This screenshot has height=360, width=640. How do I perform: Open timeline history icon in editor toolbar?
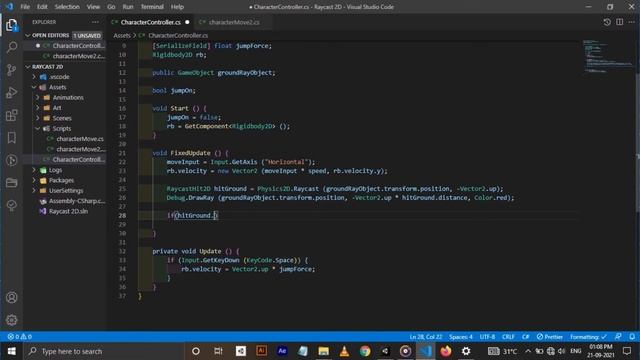607,22
